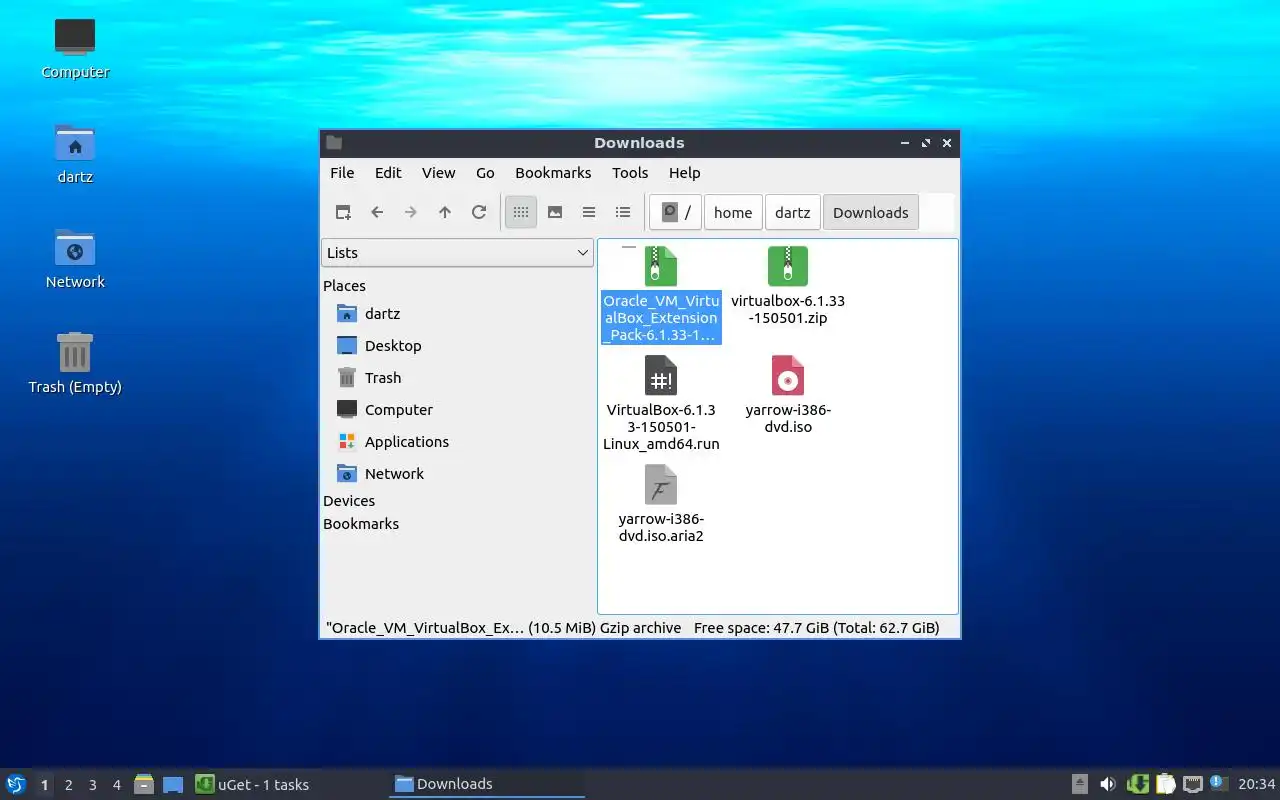Open a new tab in the file manager

343,212
